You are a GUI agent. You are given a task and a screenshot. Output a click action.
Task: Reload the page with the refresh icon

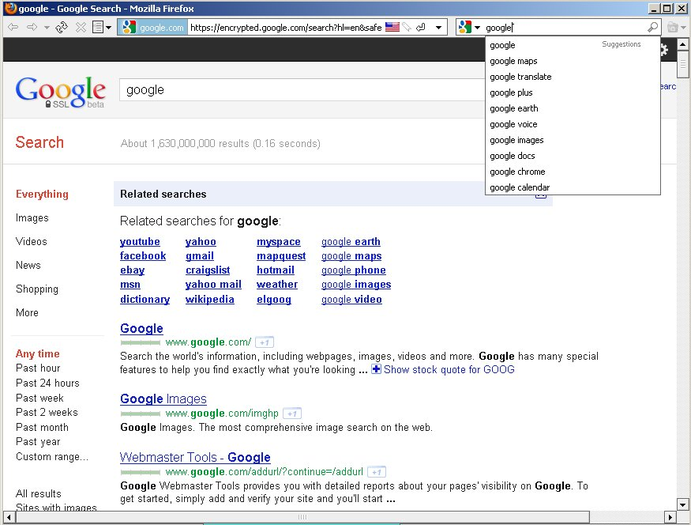62,27
